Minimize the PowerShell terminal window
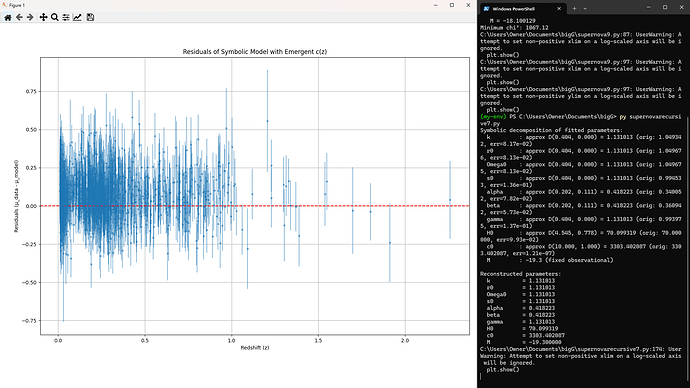The width and height of the screenshot is (690, 388). [x=649, y=7]
